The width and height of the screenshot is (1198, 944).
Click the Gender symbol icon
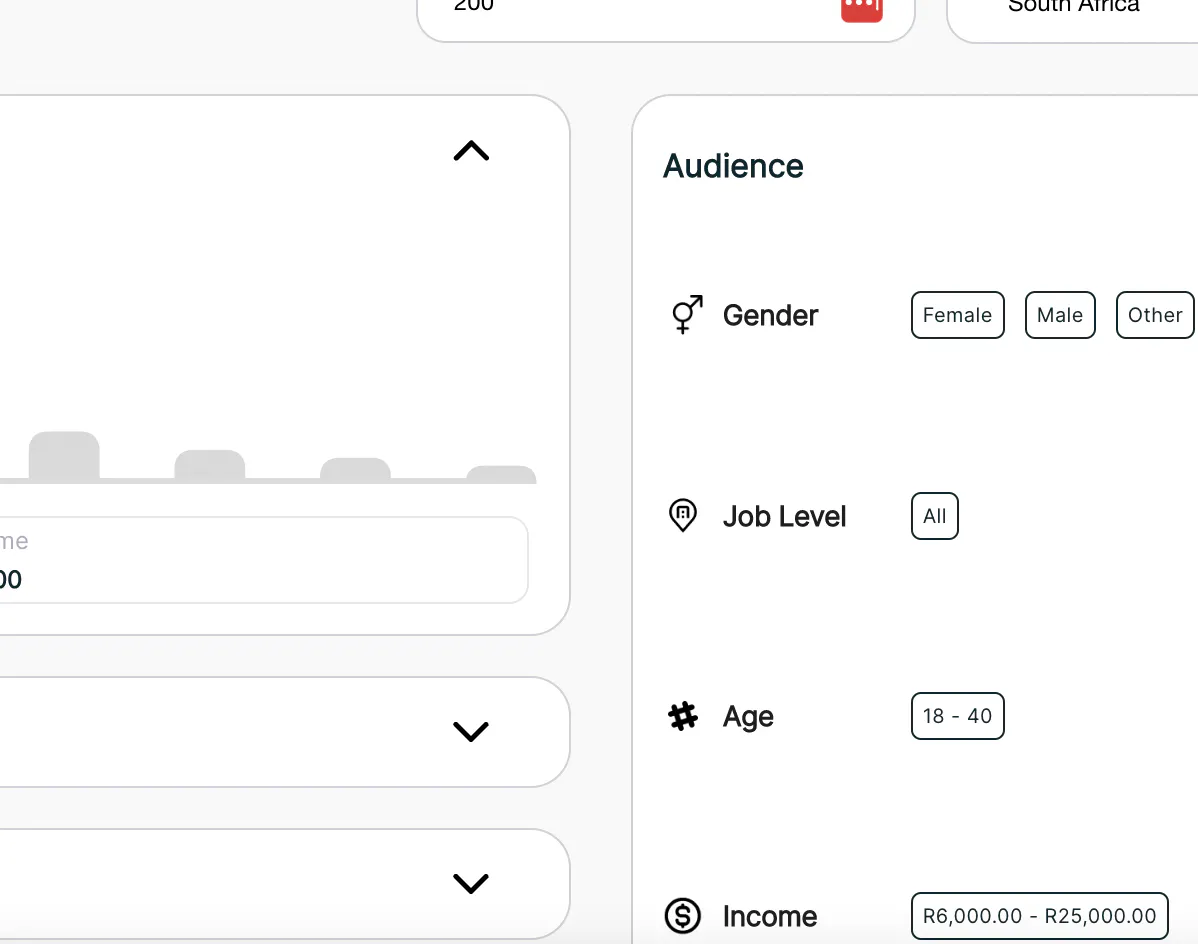[686, 315]
